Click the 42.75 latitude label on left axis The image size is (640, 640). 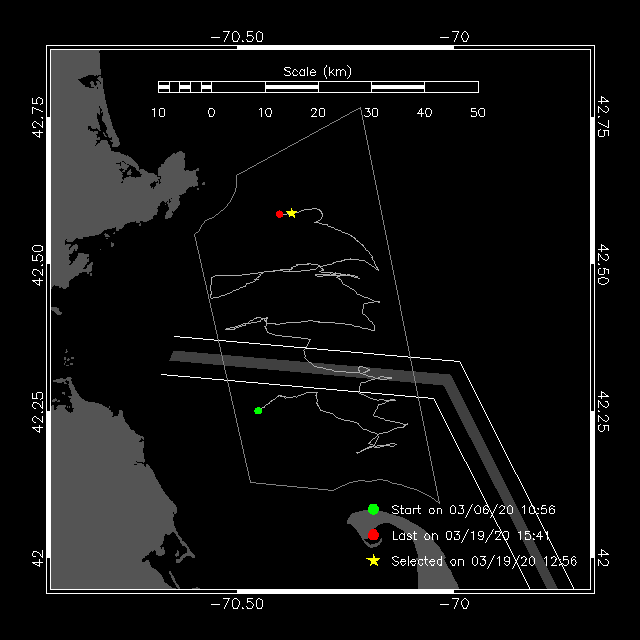click(x=38, y=117)
